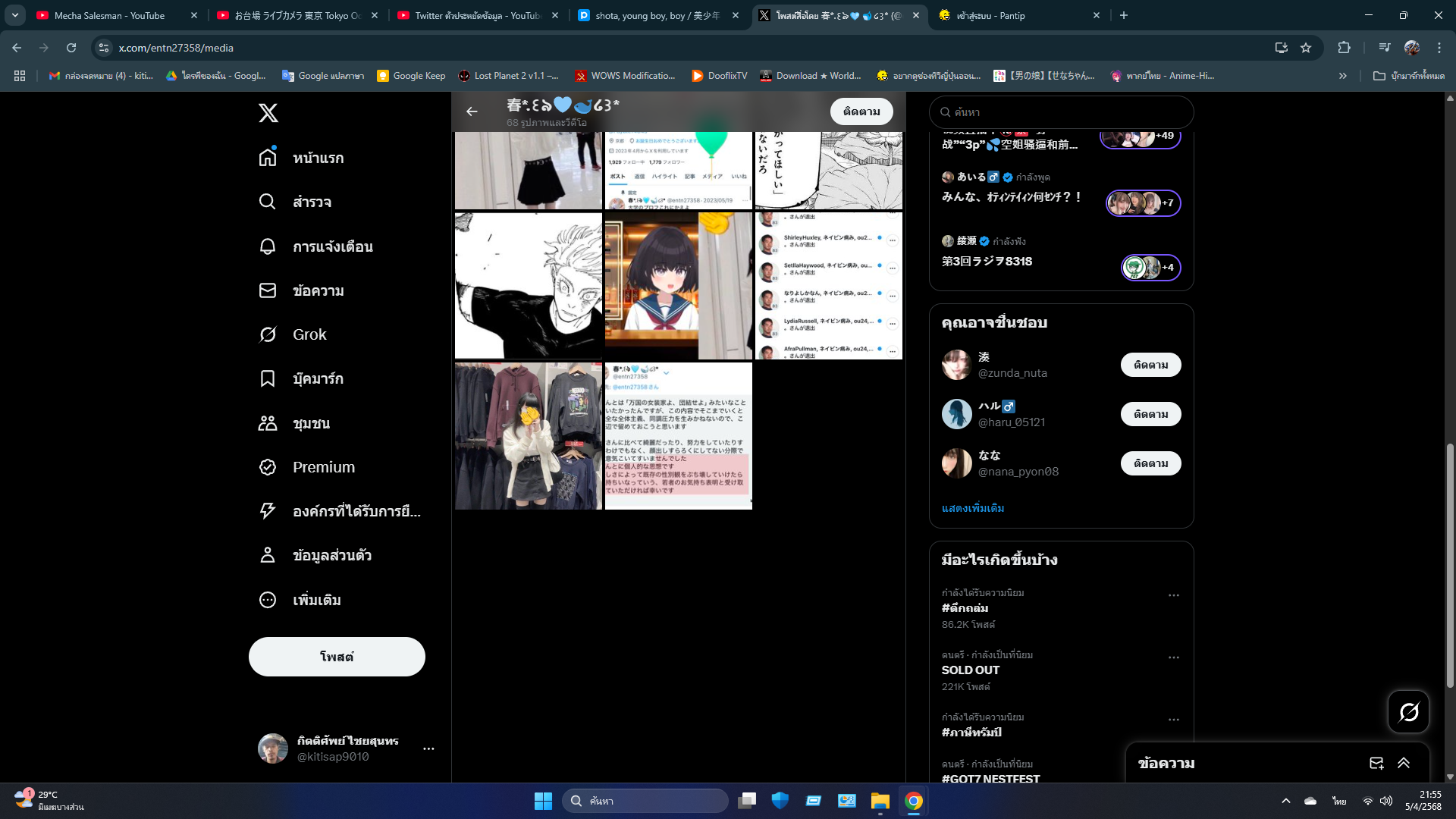Click the X logo home icon
This screenshot has width=1456, height=819.
click(268, 113)
